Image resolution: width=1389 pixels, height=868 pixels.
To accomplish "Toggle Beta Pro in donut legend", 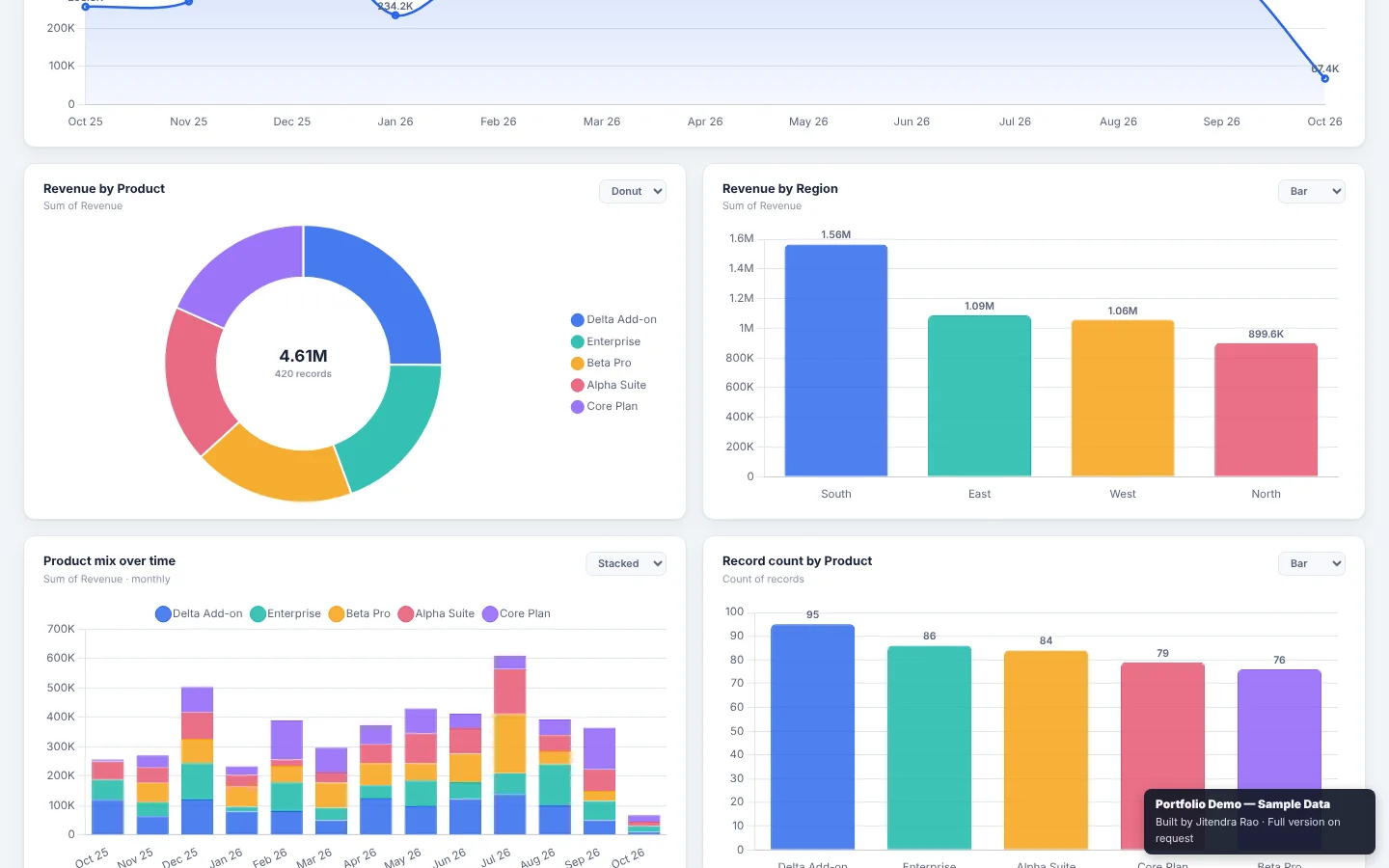I will (601, 363).
